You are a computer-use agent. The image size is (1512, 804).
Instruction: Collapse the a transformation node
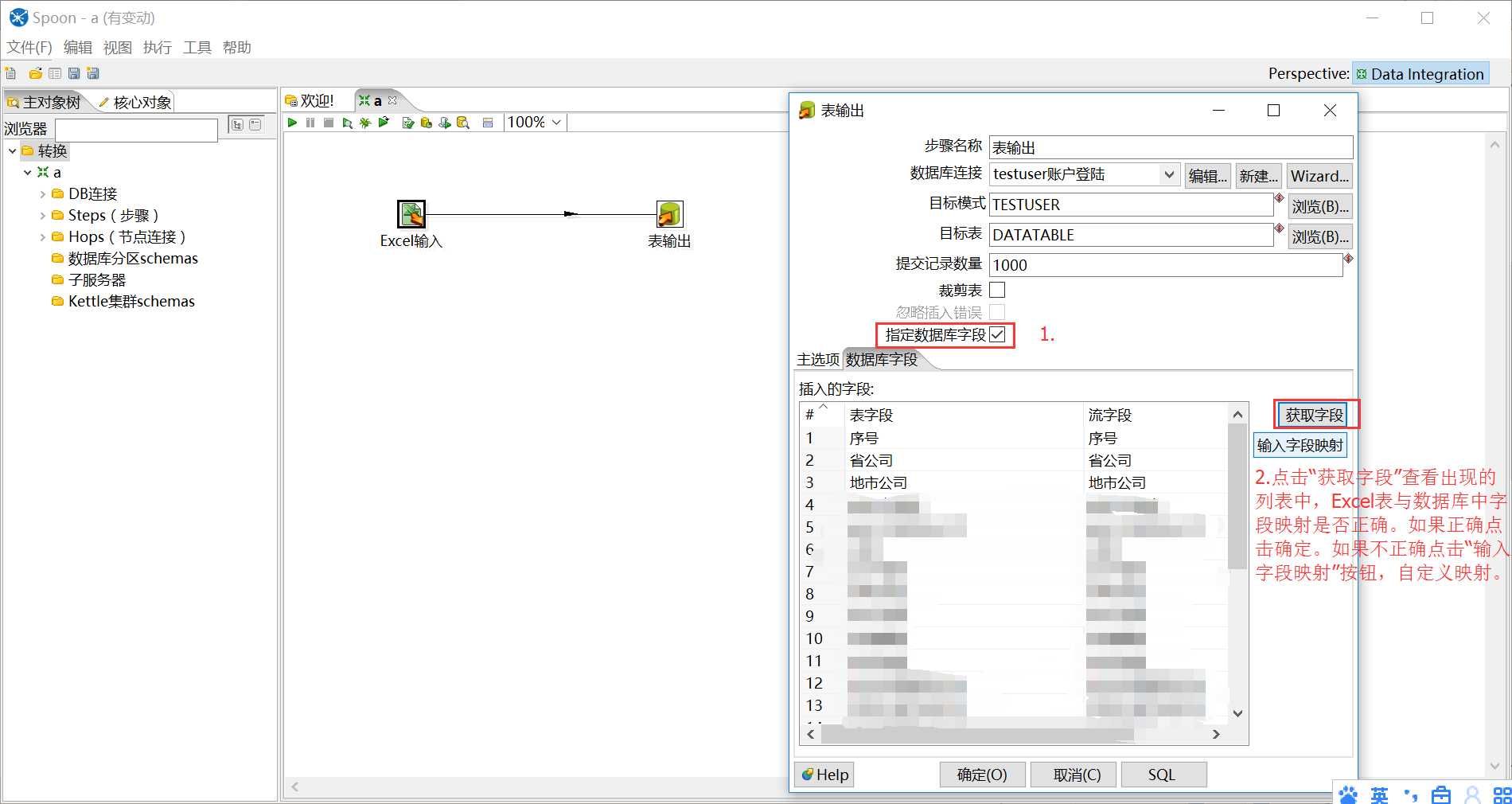coord(27,172)
